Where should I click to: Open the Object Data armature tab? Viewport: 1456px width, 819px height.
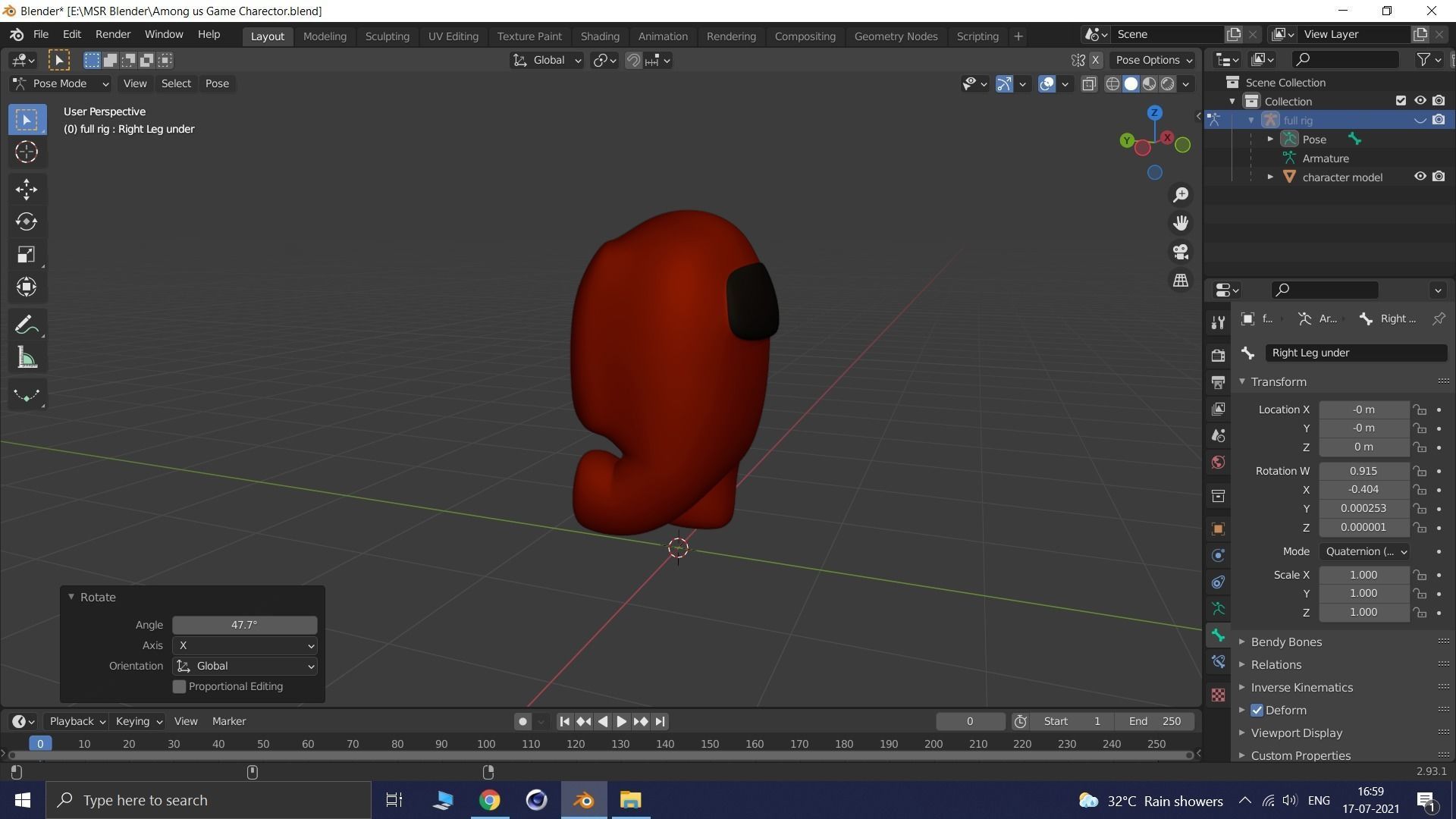(1218, 609)
